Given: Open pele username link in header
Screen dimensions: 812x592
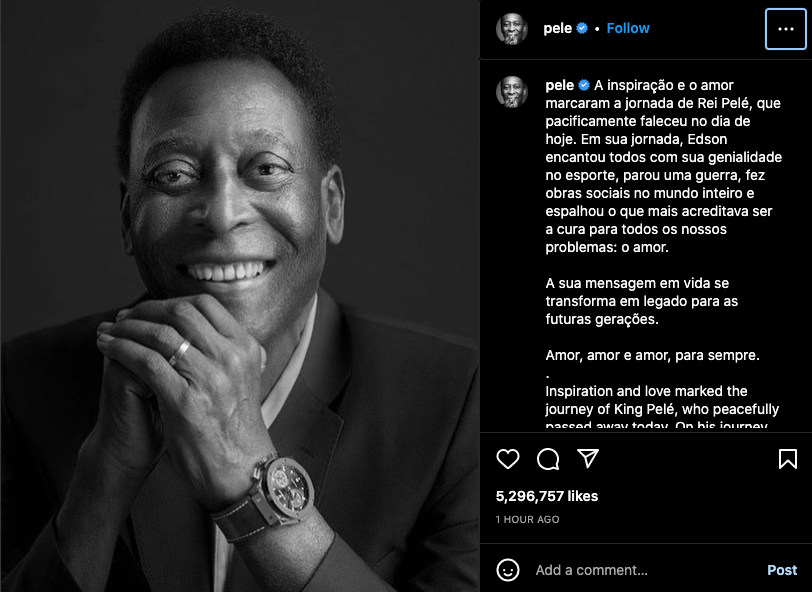Looking at the screenshot, I should point(557,28).
